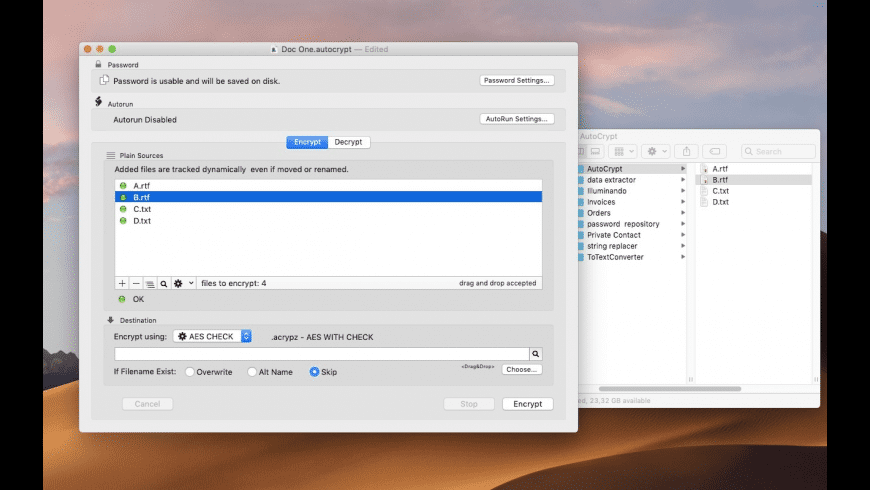Screen dimensions: 870x490
Task: Click D.txt file icon in Finder
Action: point(704,202)
